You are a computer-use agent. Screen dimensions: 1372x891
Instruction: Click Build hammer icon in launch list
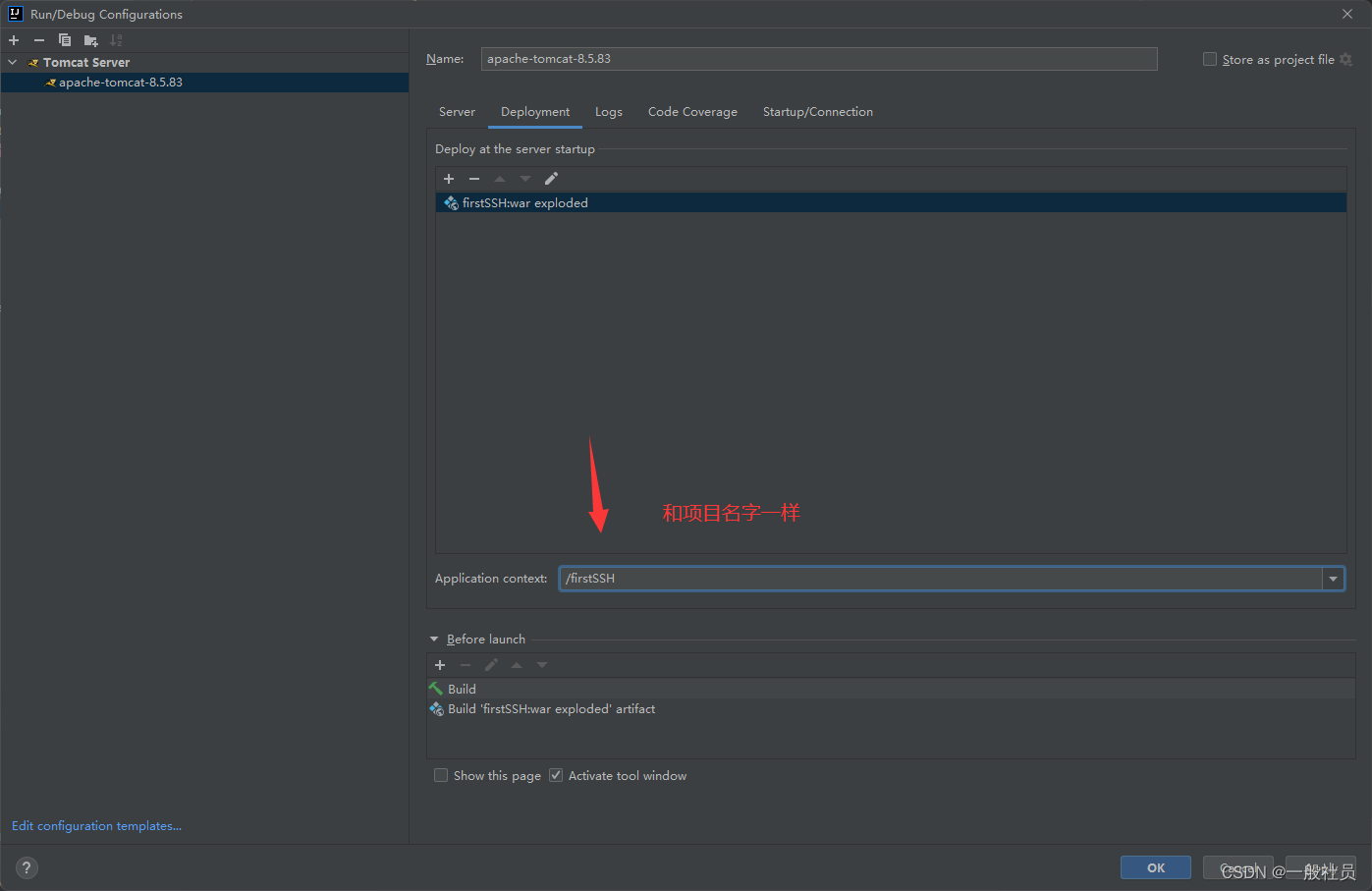click(436, 689)
